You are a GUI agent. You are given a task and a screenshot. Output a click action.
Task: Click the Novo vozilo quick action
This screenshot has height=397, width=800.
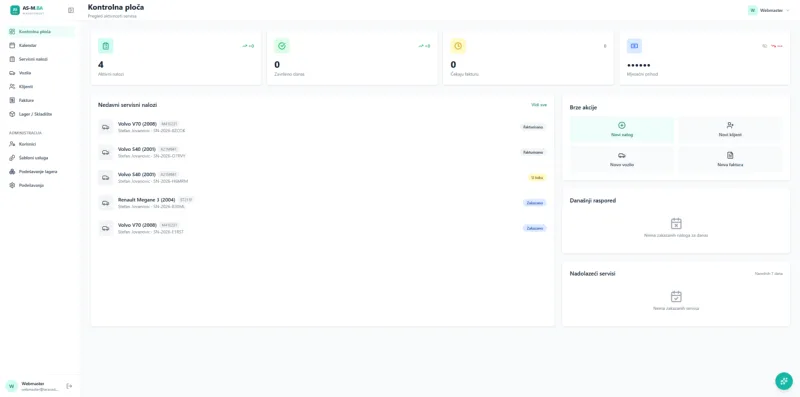[x=622, y=160]
